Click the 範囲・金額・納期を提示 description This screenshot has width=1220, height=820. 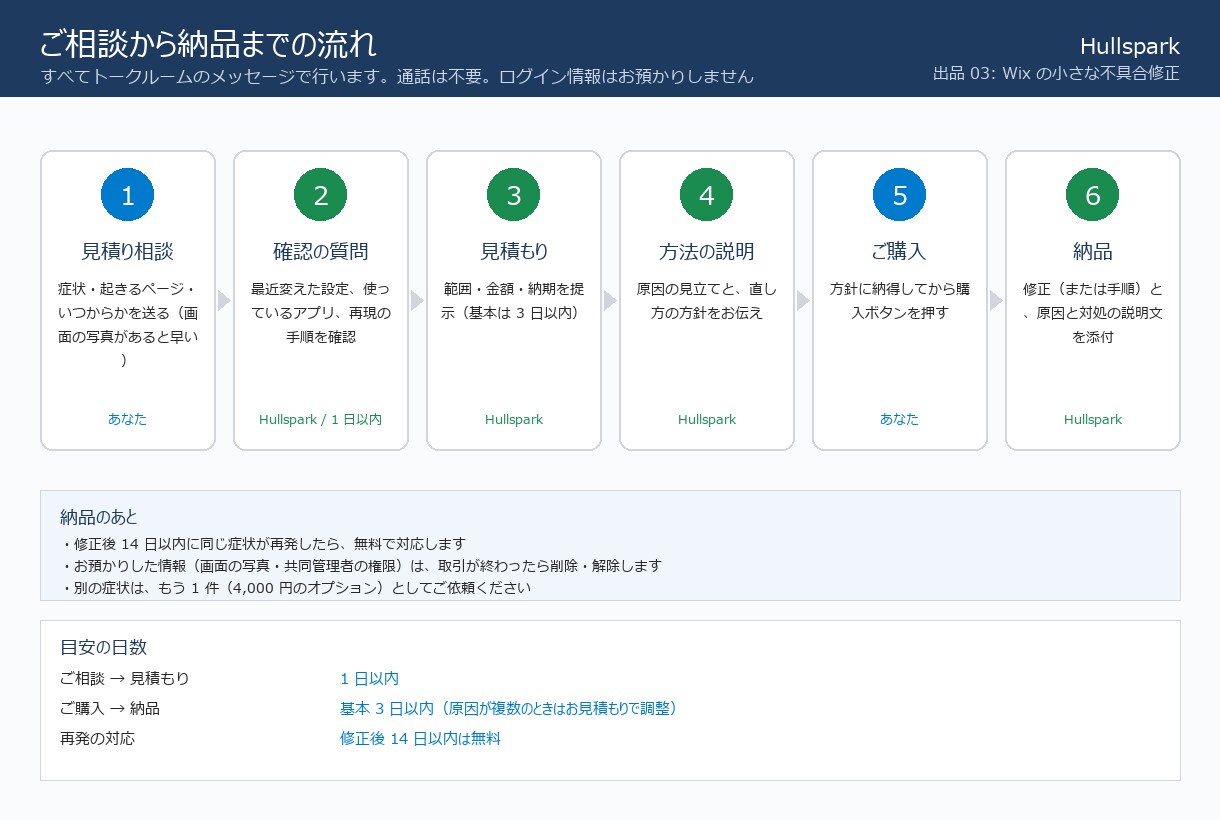point(513,301)
